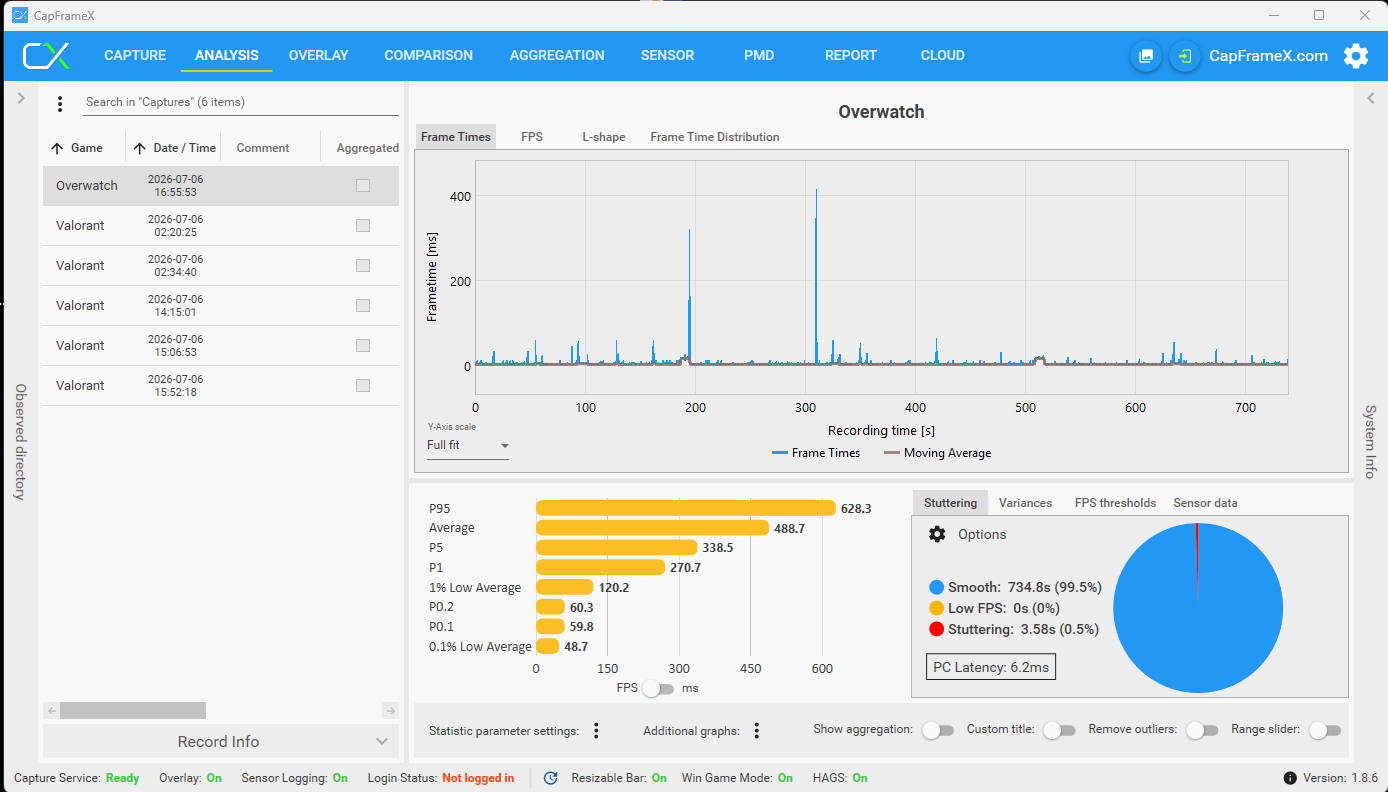
Task: Open the three-dot menu beside search field
Action: pyautogui.click(x=60, y=103)
